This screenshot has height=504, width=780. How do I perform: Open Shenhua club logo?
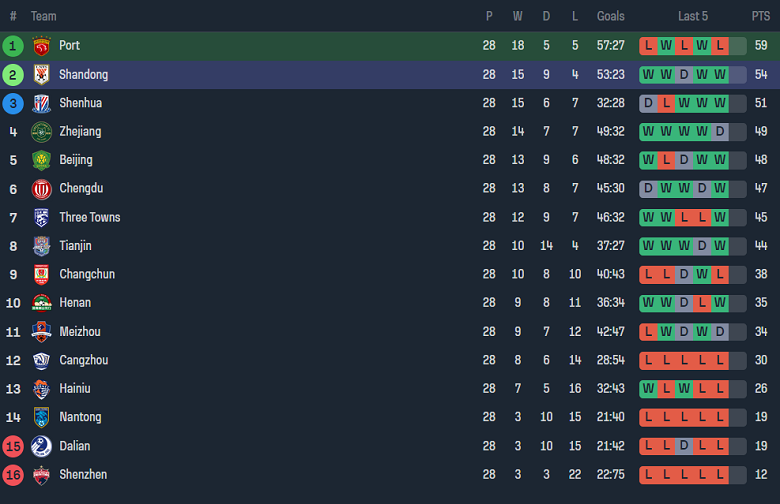pyautogui.click(x=41, y=103)
